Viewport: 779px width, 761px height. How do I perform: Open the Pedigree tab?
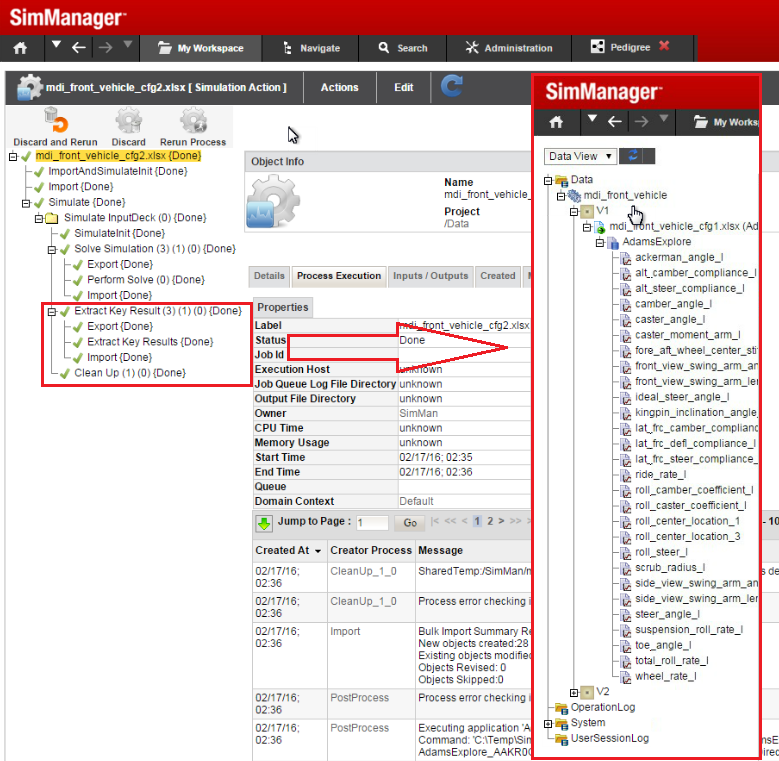click(x=621, y=47)
